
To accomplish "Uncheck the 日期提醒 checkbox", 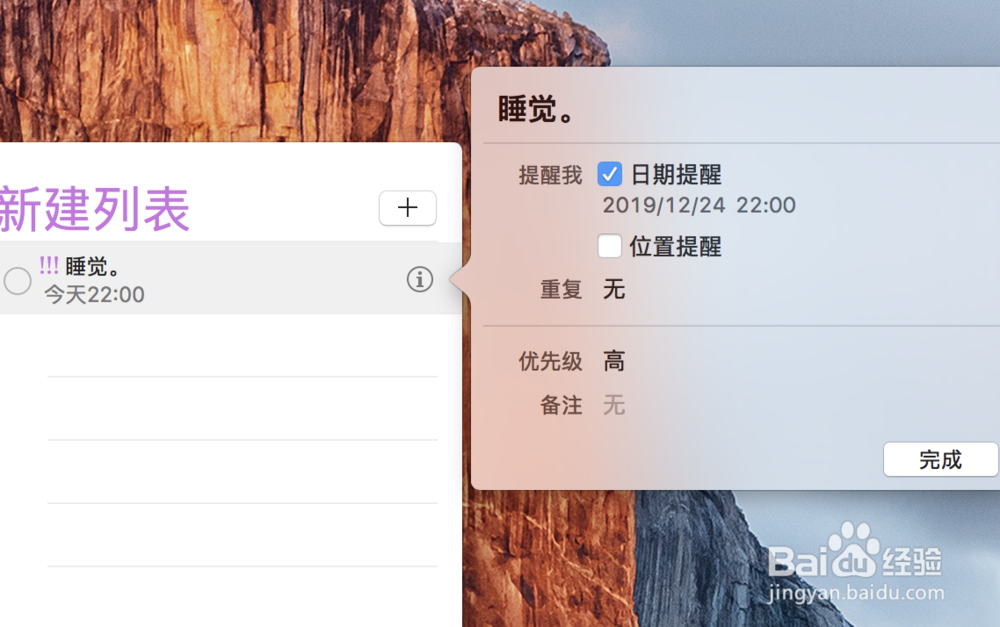I will click(x=610, y=174).
